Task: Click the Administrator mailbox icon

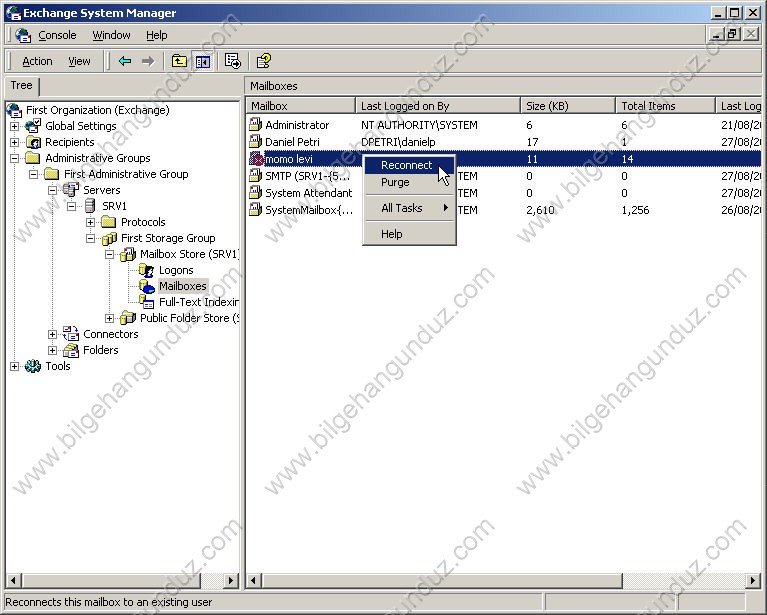Action: (x=256, y=125)
